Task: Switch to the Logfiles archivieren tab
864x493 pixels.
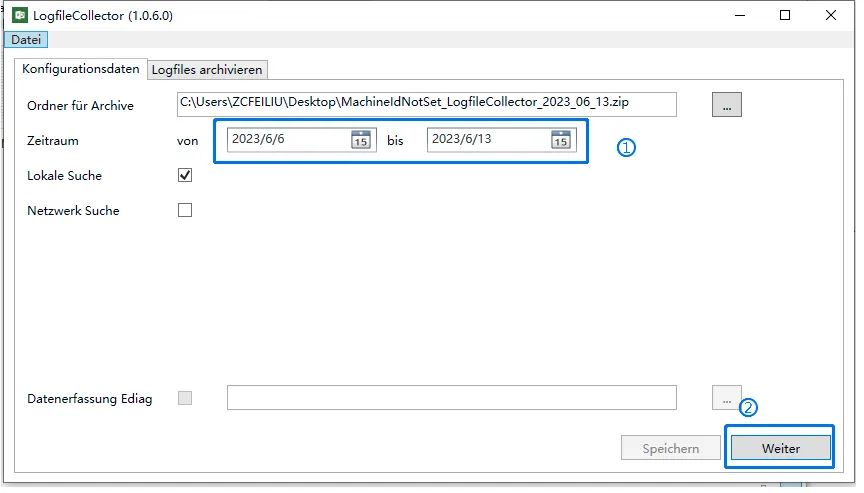Action: click(x=207, y=70)
